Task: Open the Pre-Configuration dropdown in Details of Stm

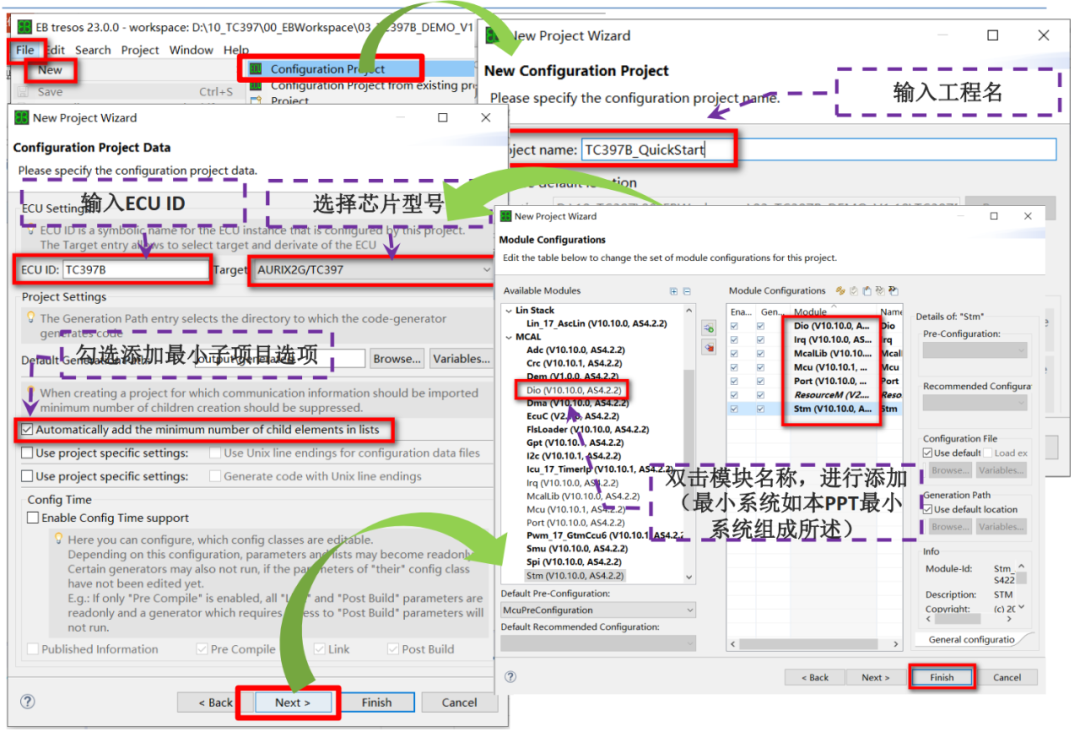Action: point(975,351)
